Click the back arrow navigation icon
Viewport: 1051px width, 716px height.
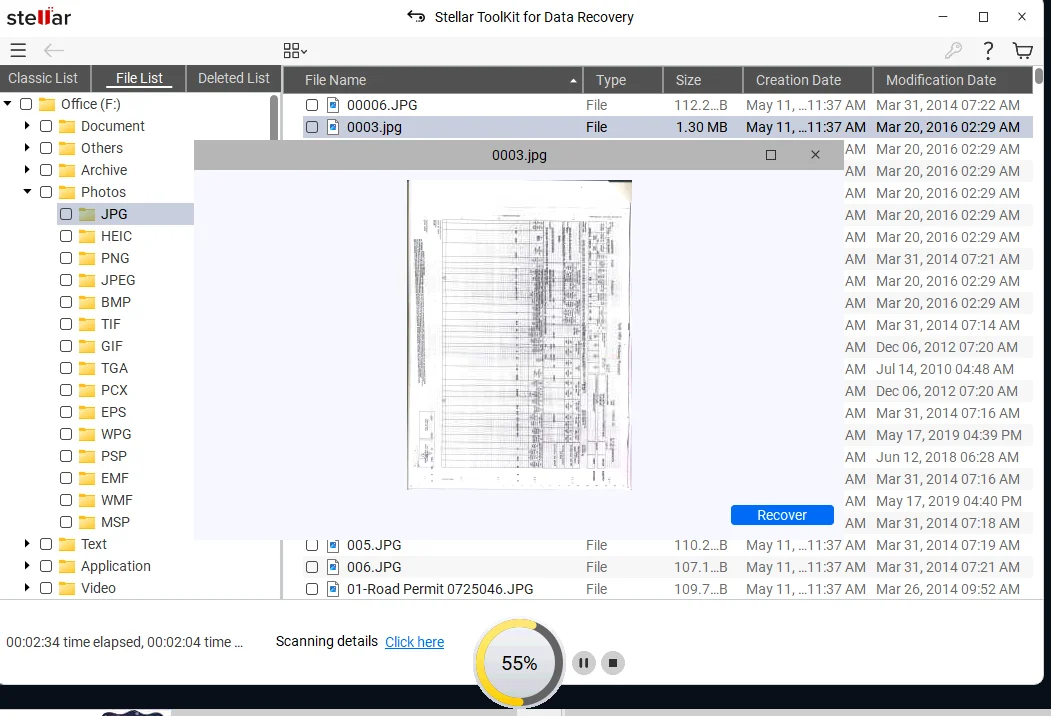pyautogui.click(x=52, y=50)
